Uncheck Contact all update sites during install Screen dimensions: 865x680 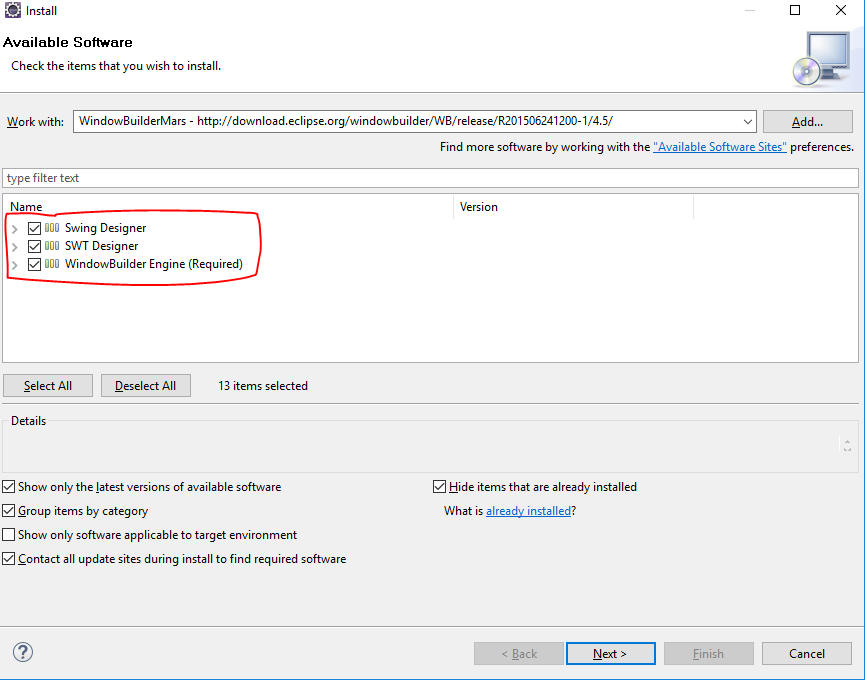pyautogui.click(x=9, y=558)
